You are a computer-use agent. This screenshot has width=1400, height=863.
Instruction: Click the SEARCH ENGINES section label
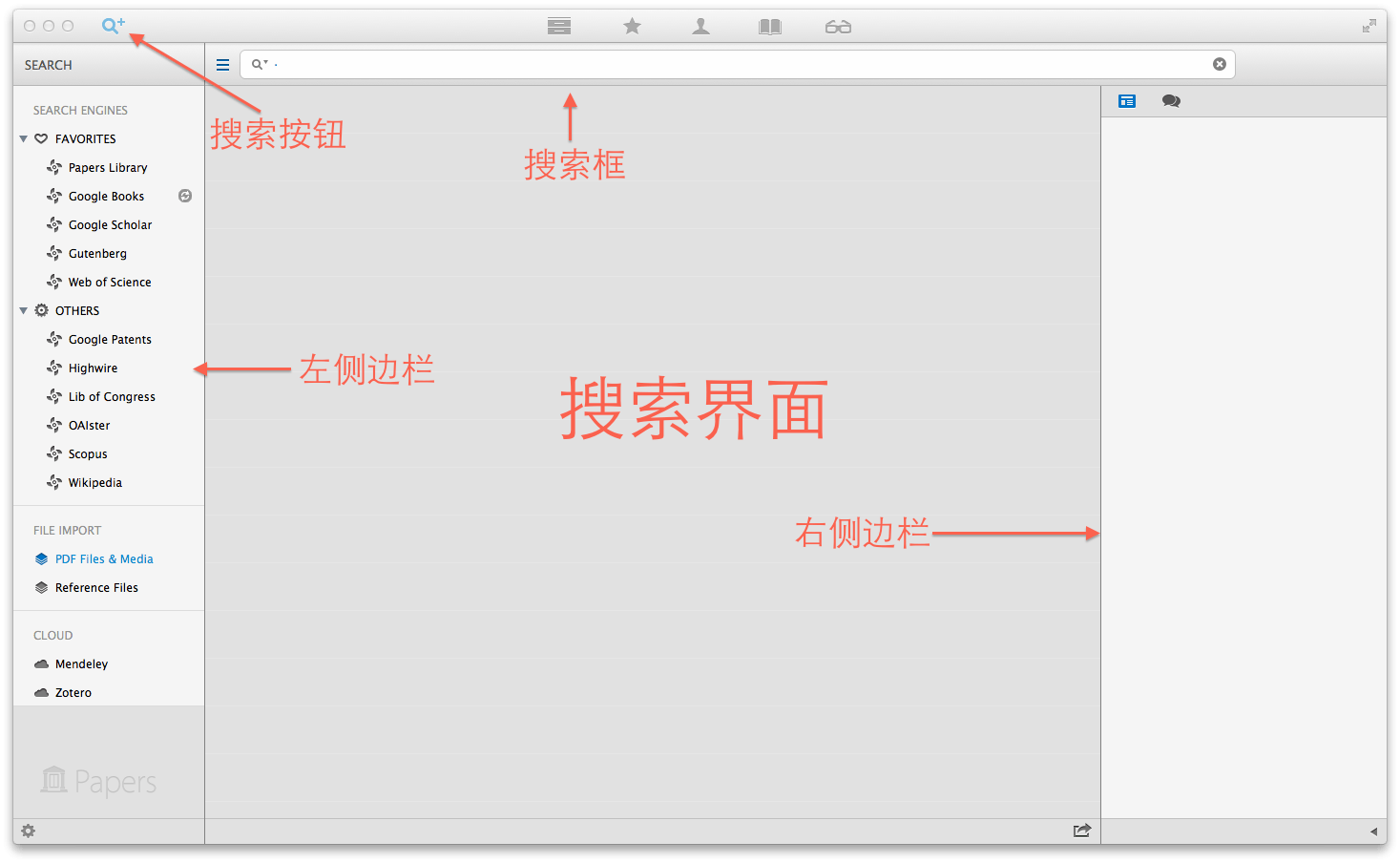[x=80, y=111]
